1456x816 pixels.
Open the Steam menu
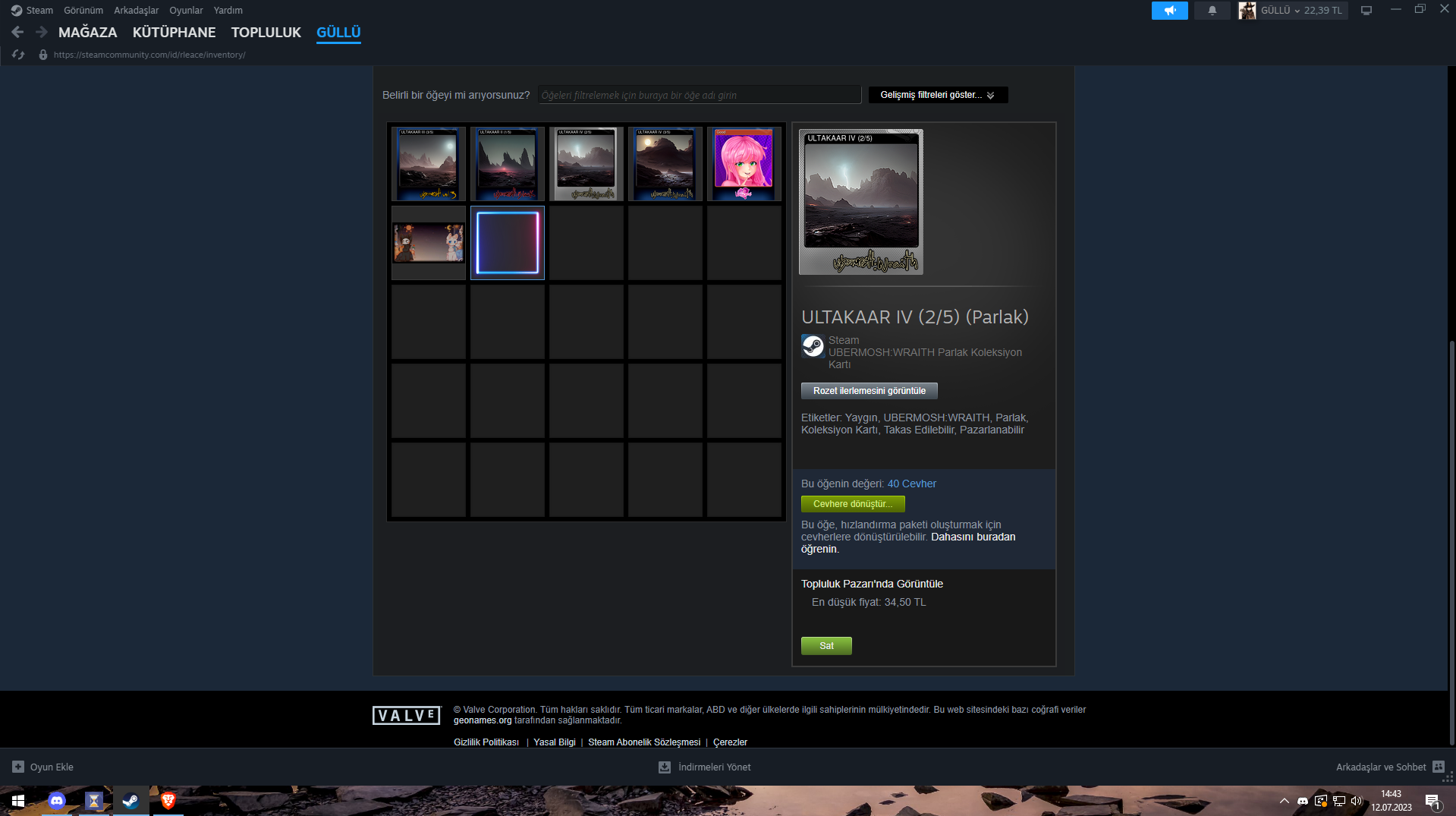click(x=39, y=11)
